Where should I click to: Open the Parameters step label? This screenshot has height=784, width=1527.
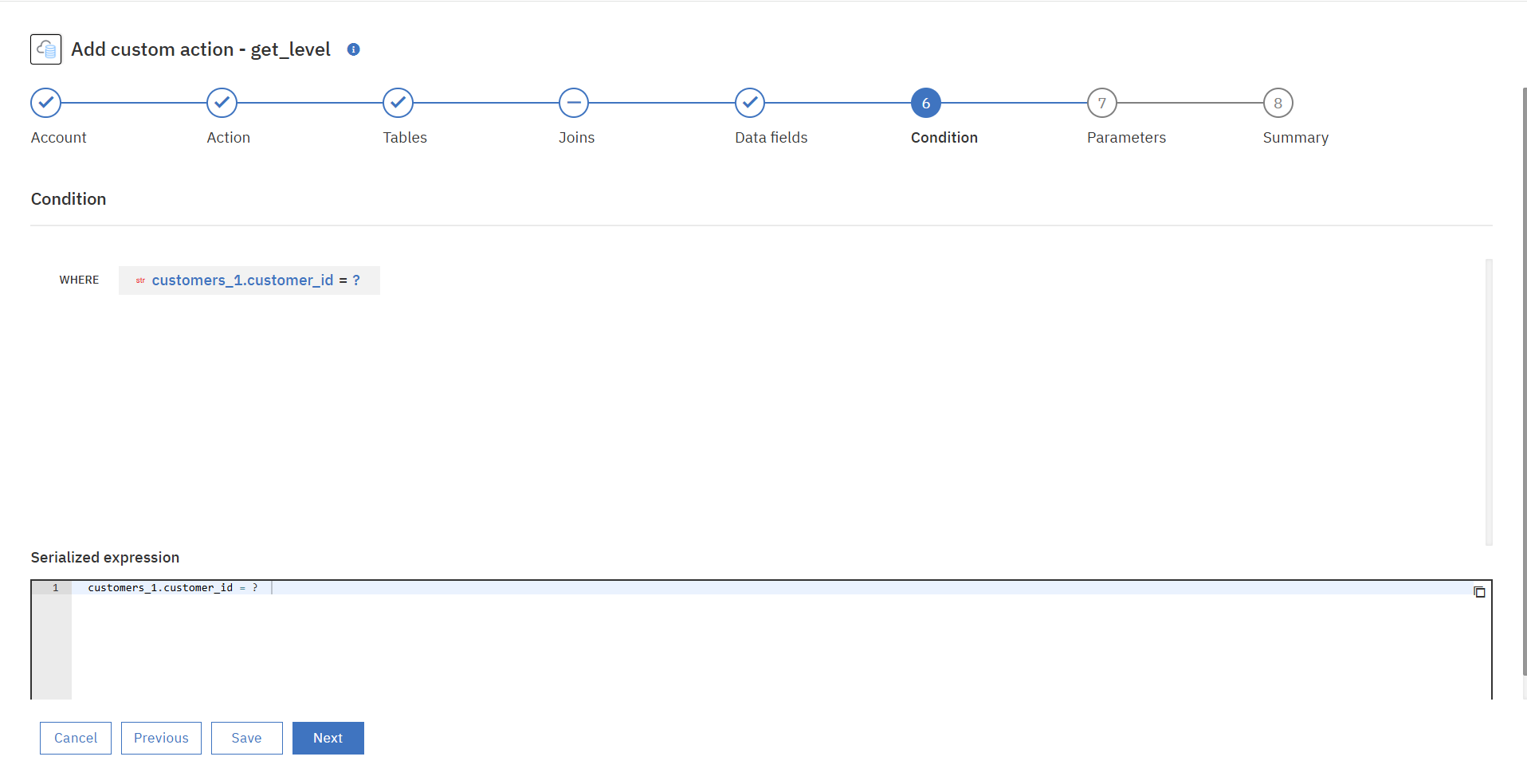pos(1127,138)
